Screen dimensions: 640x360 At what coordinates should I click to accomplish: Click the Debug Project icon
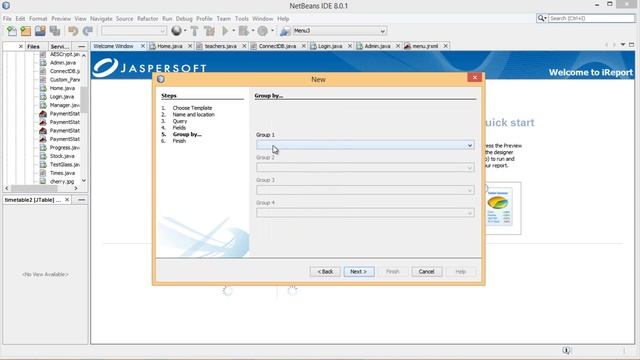coord(244,31)
